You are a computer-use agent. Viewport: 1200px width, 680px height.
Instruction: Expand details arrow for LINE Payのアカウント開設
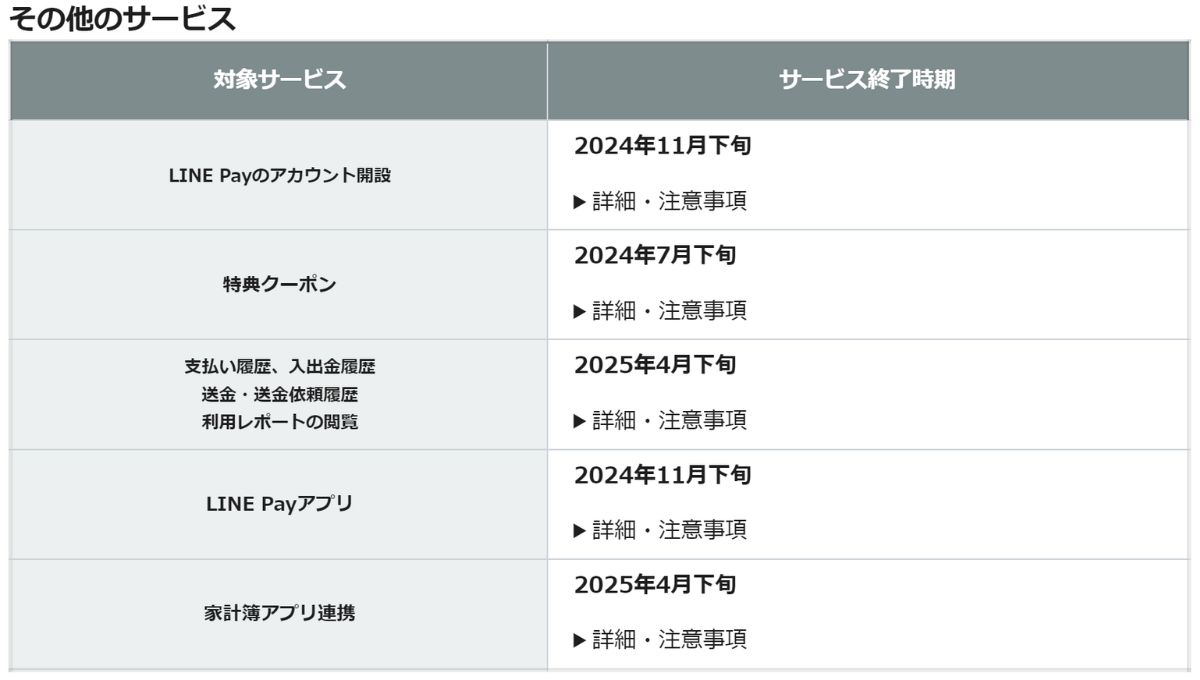click(x=579, y=201)
